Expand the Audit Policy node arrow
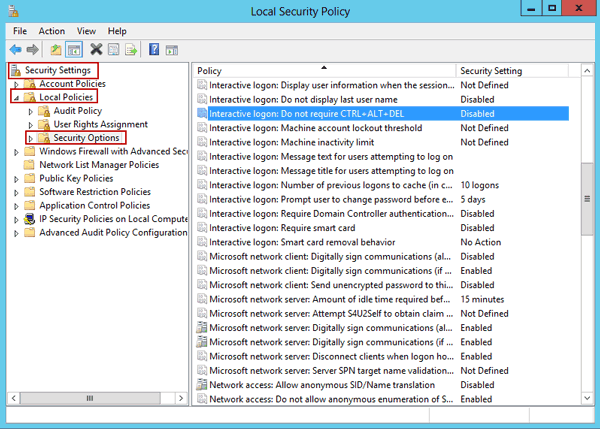 [x=31, y=112]
